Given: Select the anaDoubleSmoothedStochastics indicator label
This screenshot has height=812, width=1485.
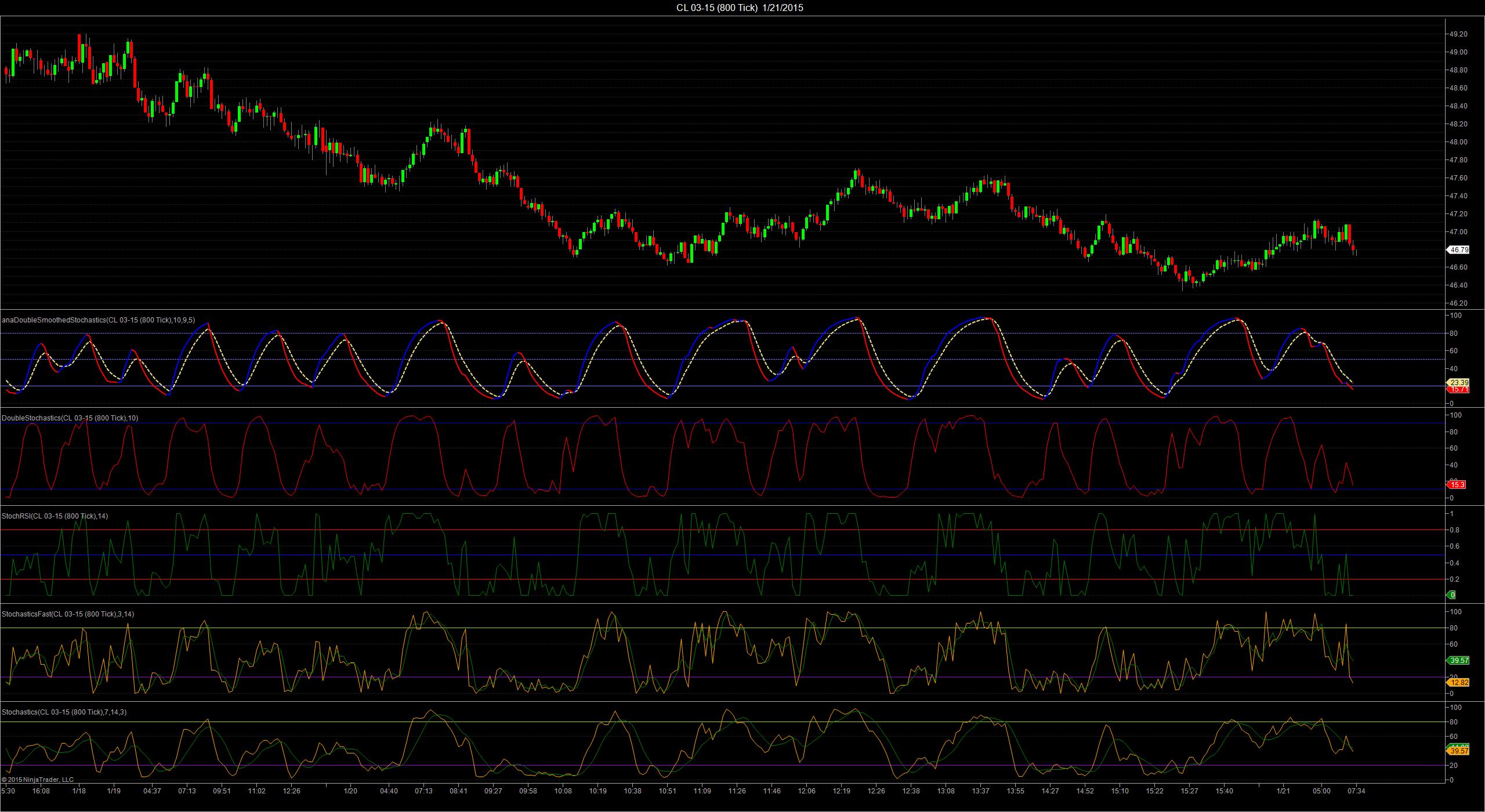Looking at the screenshot, I should pos(99,320).
